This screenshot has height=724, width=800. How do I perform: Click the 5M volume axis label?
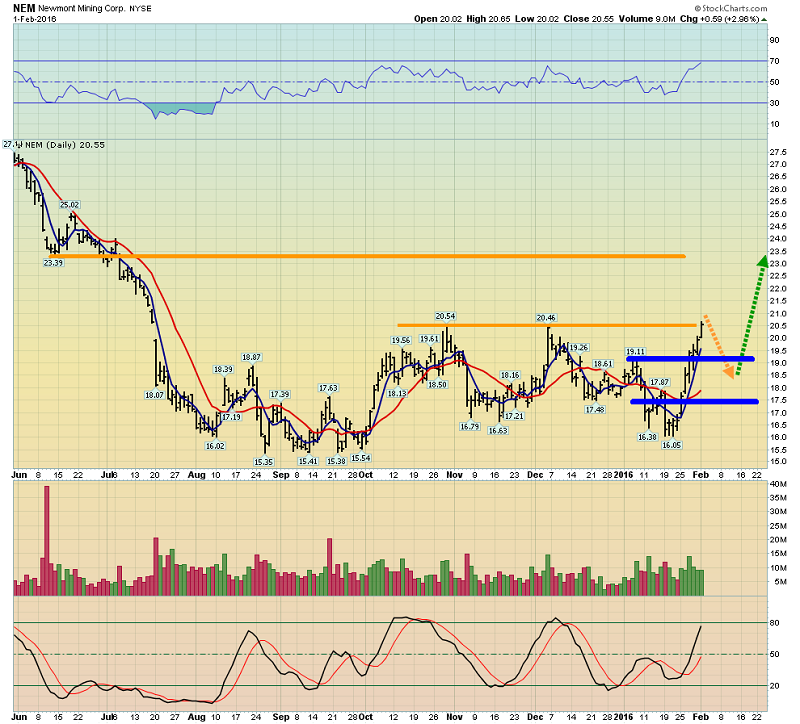click(780, 582)
